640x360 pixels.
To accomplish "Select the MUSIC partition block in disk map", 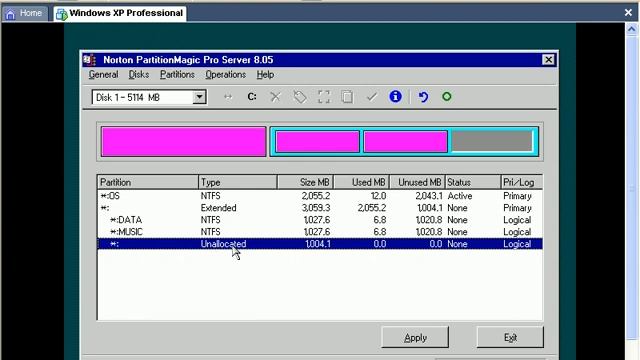I will click(x=405, y=142).
